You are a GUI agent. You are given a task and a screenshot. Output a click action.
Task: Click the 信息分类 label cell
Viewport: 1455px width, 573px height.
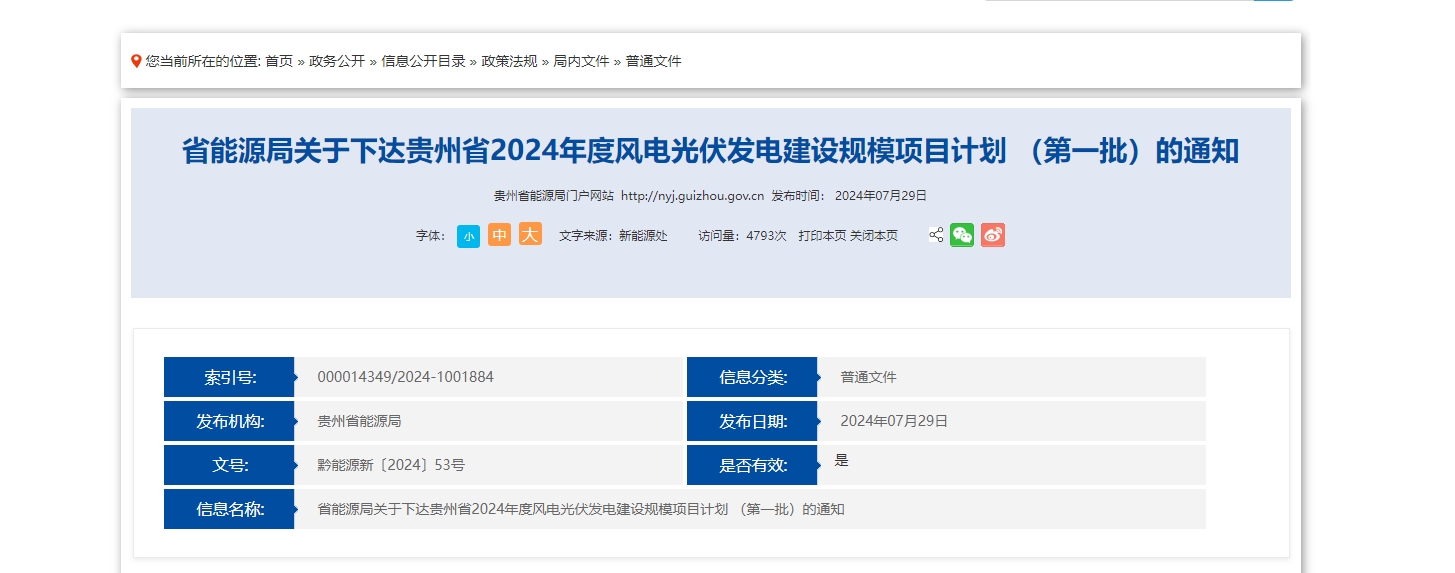[752, 377]
